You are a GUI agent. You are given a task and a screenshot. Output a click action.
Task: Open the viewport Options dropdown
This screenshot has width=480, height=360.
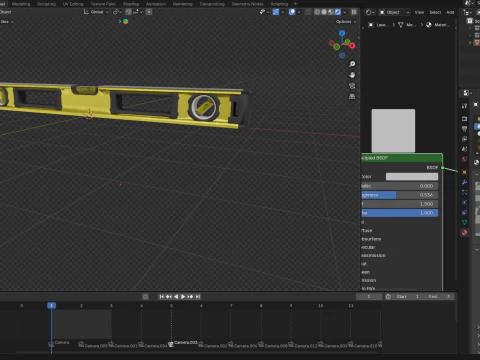[x=346, y=22]
